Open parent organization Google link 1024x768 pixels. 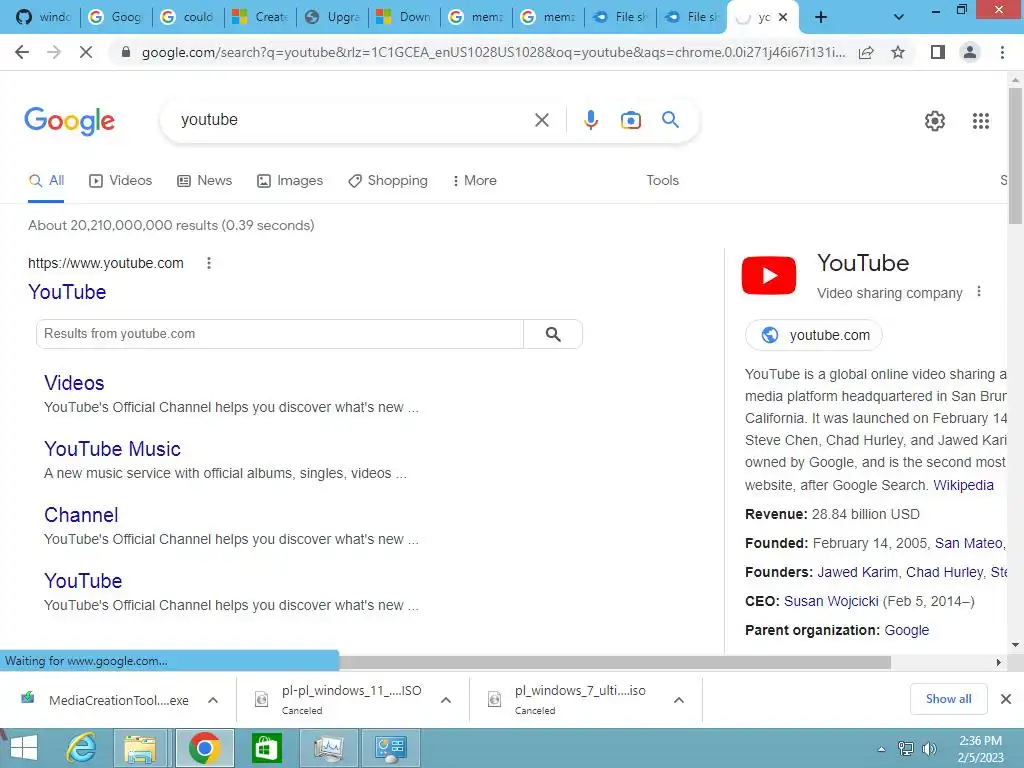pyautogui.click(x=906, y=630)
